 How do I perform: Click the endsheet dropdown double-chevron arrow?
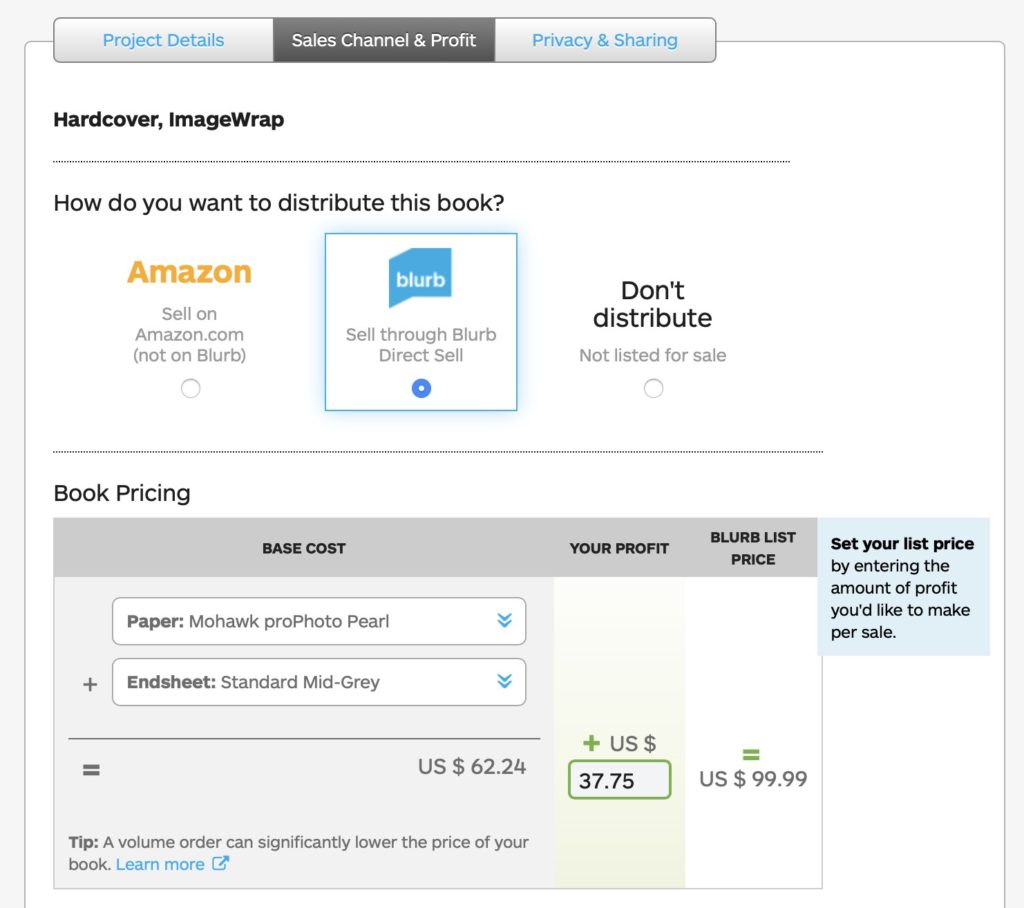tap(504, 681)
